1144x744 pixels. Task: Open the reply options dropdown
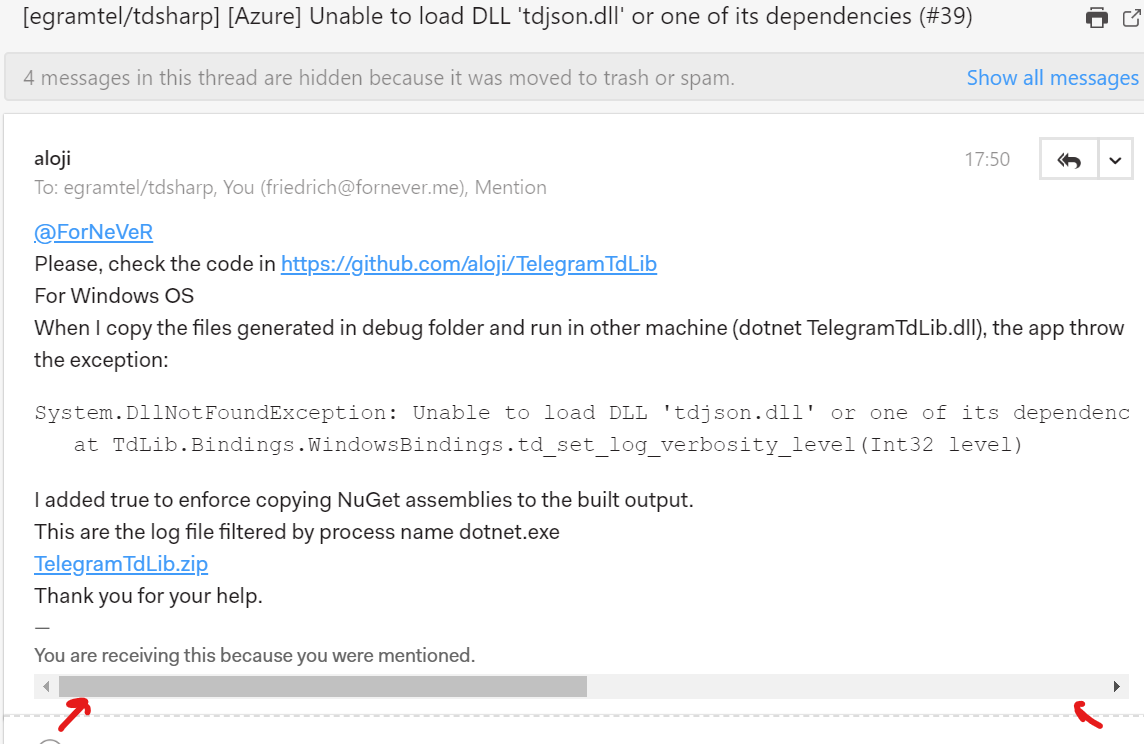1114,158
